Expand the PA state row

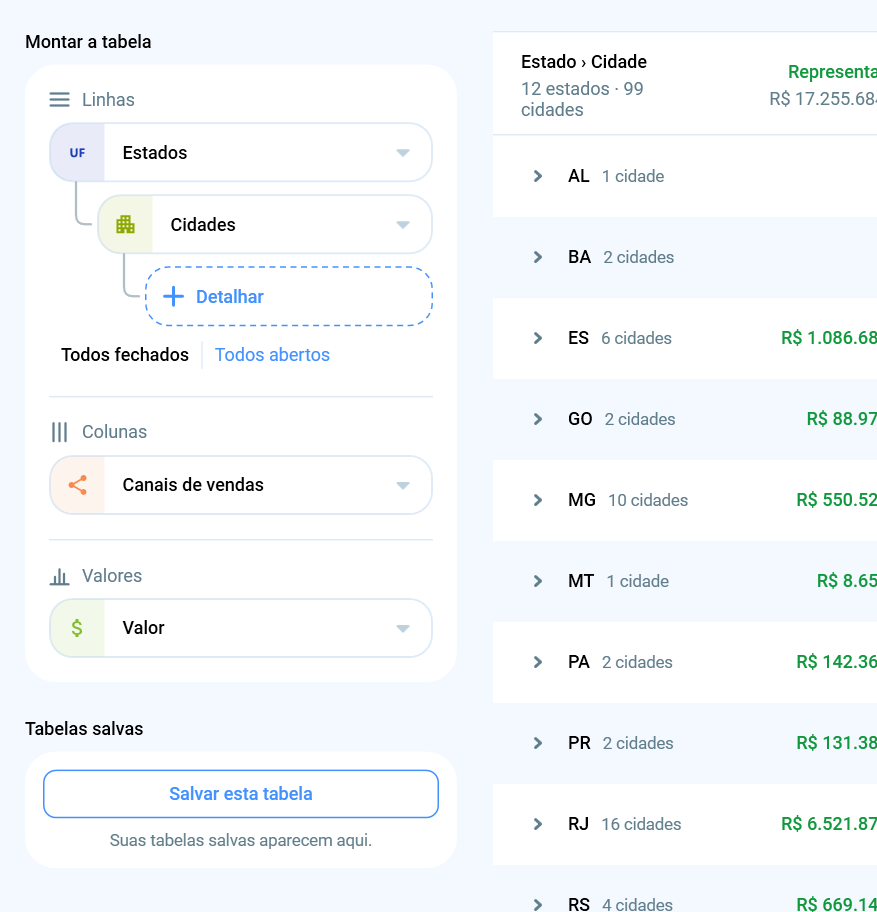pyautogui.click(x=538, y=662)
